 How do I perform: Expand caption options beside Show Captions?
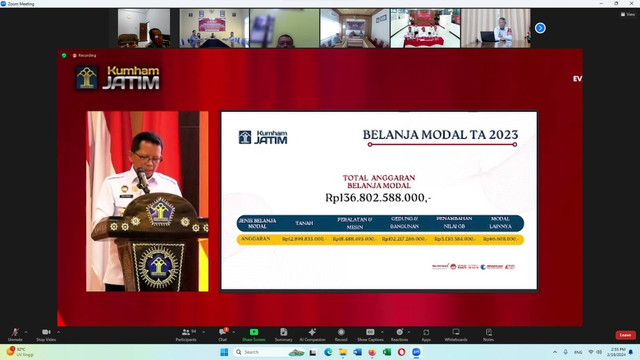pos(382,332)
